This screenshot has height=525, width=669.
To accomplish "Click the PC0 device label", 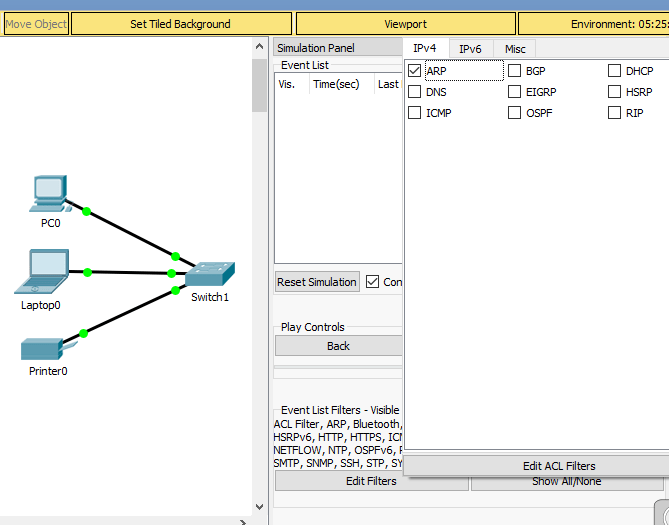I will coord(50,223).
